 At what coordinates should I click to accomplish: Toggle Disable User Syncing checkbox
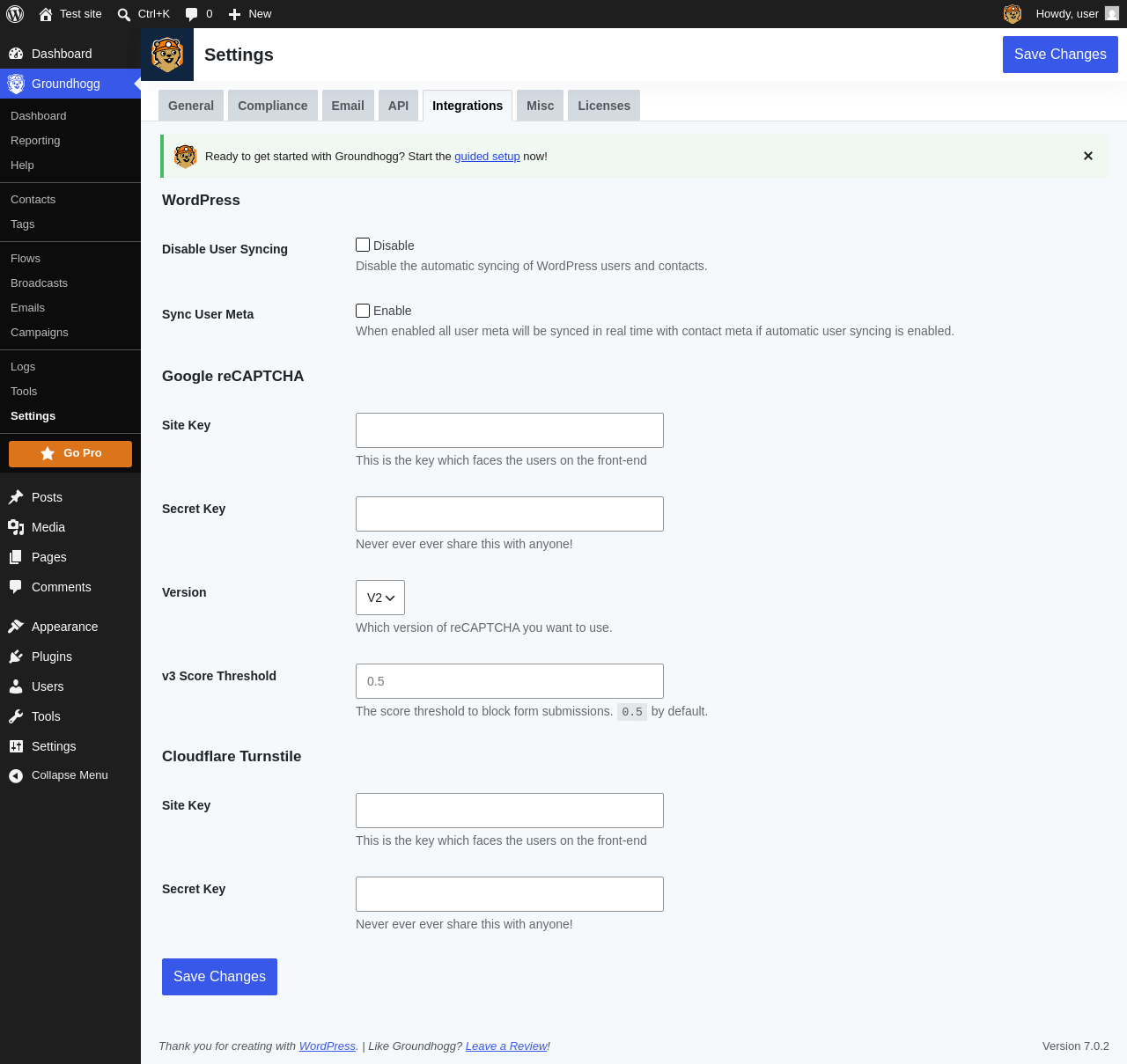click(x=363, y=245)
